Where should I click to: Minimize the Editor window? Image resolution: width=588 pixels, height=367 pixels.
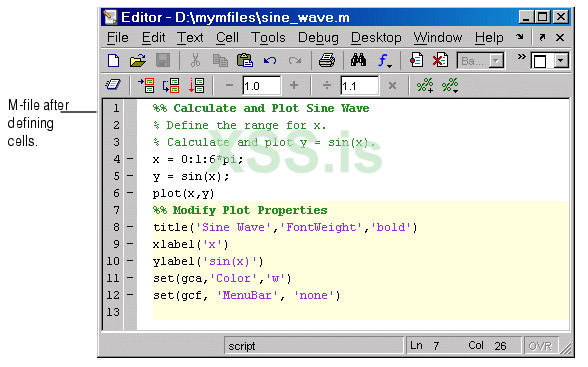pyautogui.click(x=526, y=17)
